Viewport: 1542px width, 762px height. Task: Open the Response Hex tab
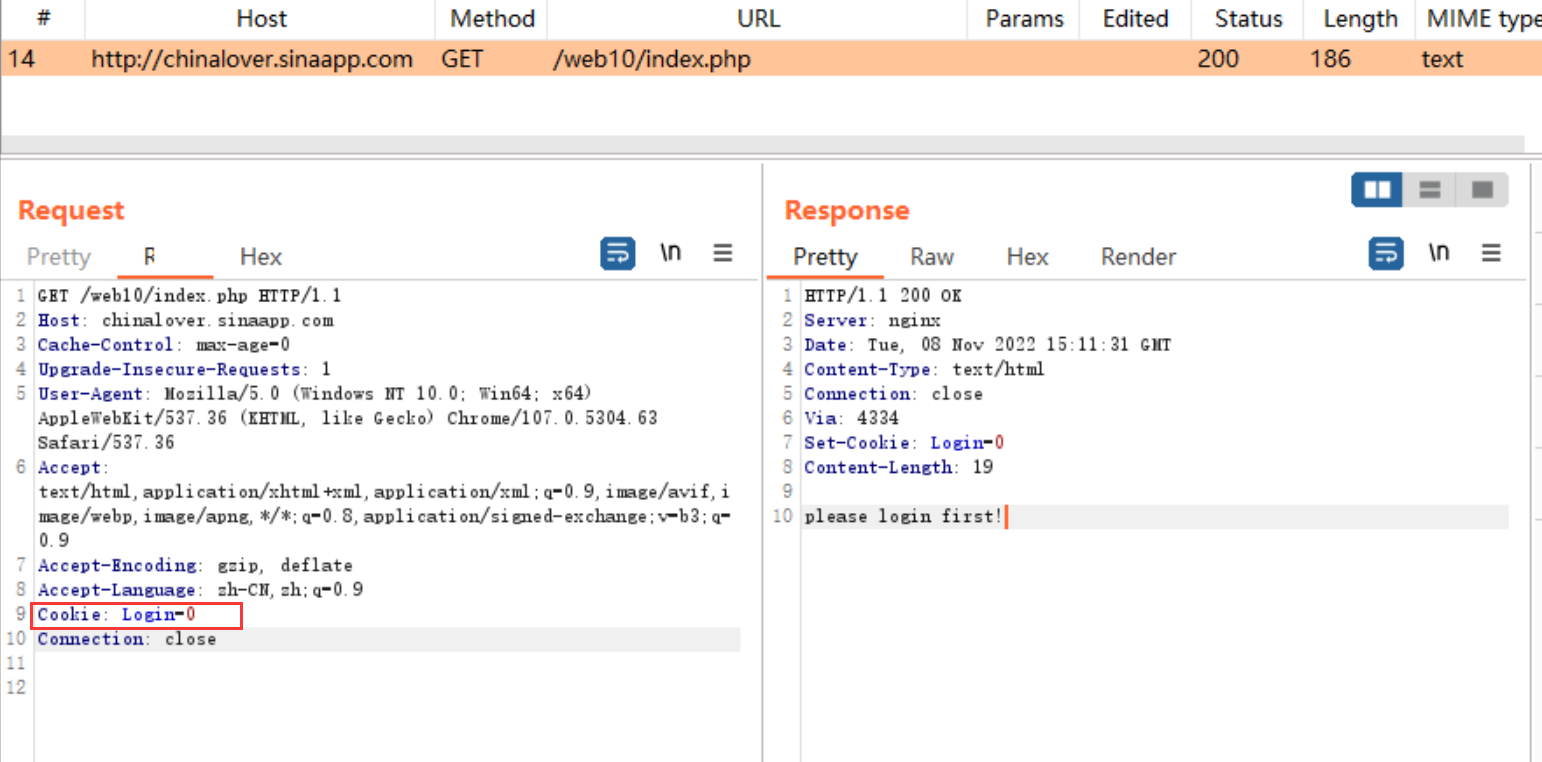[x=1027, y=257]
